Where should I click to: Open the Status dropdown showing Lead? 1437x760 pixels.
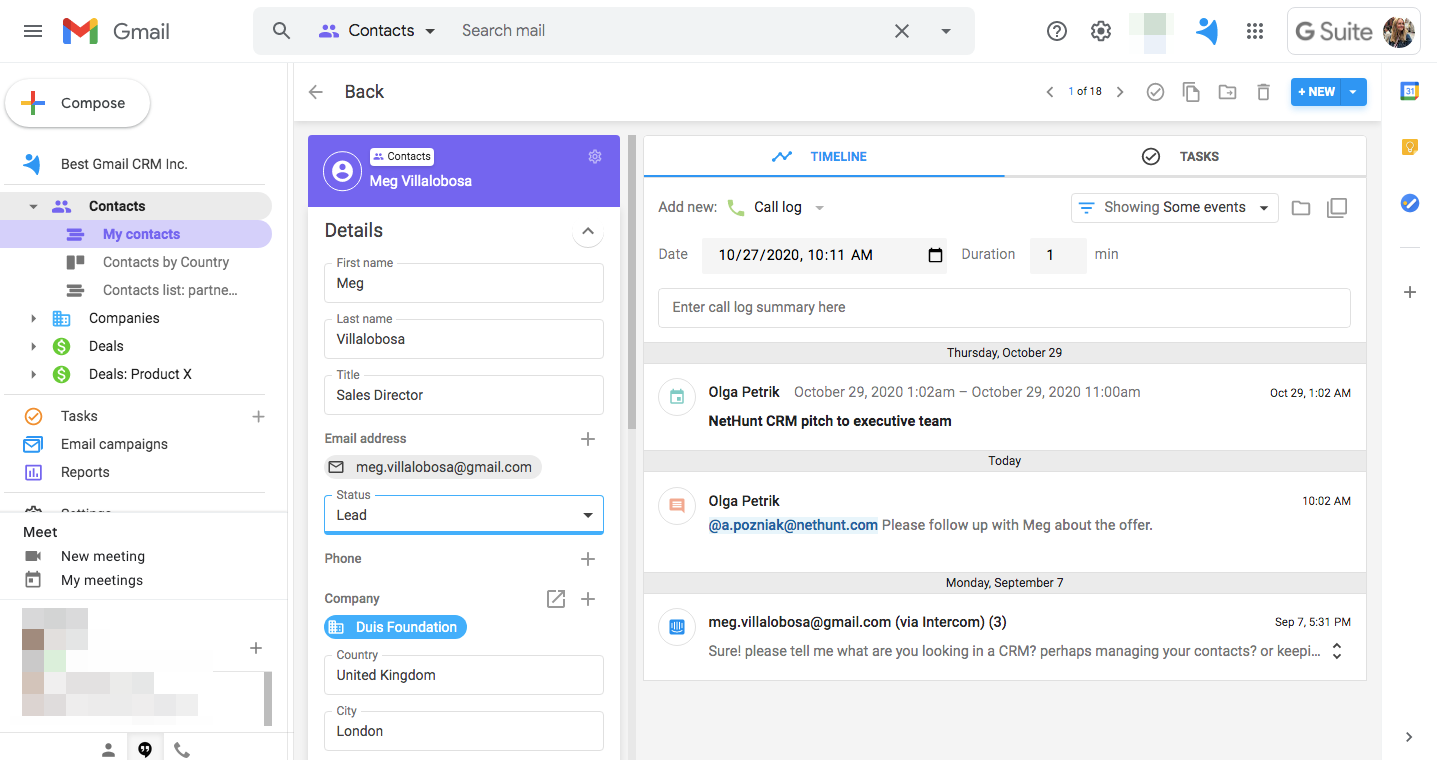click(x=587, y=513)
